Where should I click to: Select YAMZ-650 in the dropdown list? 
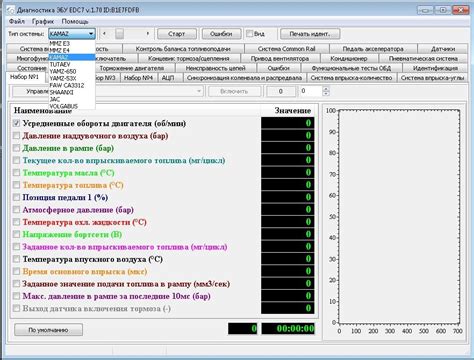(72, 71)
